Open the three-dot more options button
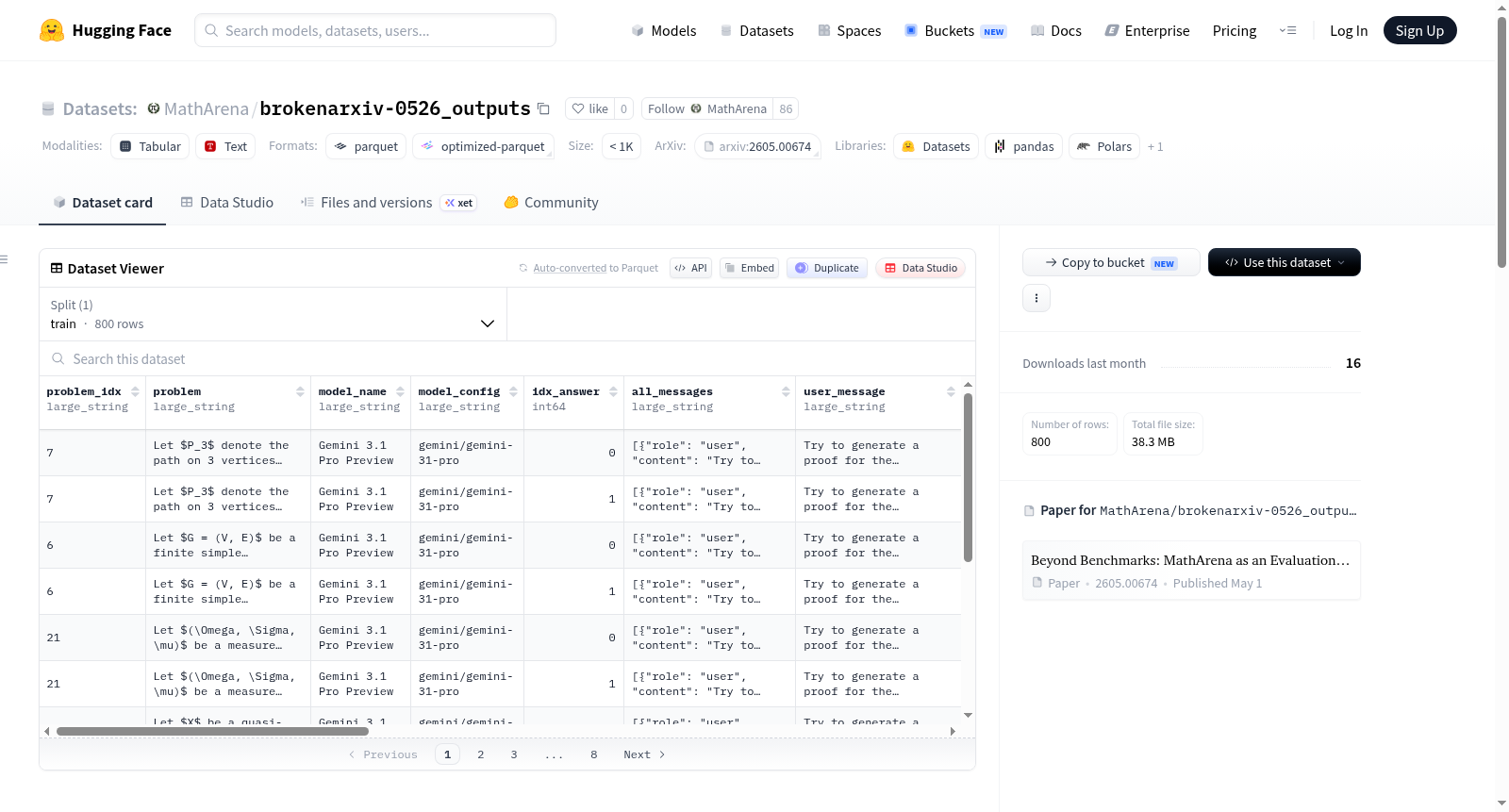The height and width of the screenshot is (812, 1509). pyautogui.click(x=1036, y=298)
